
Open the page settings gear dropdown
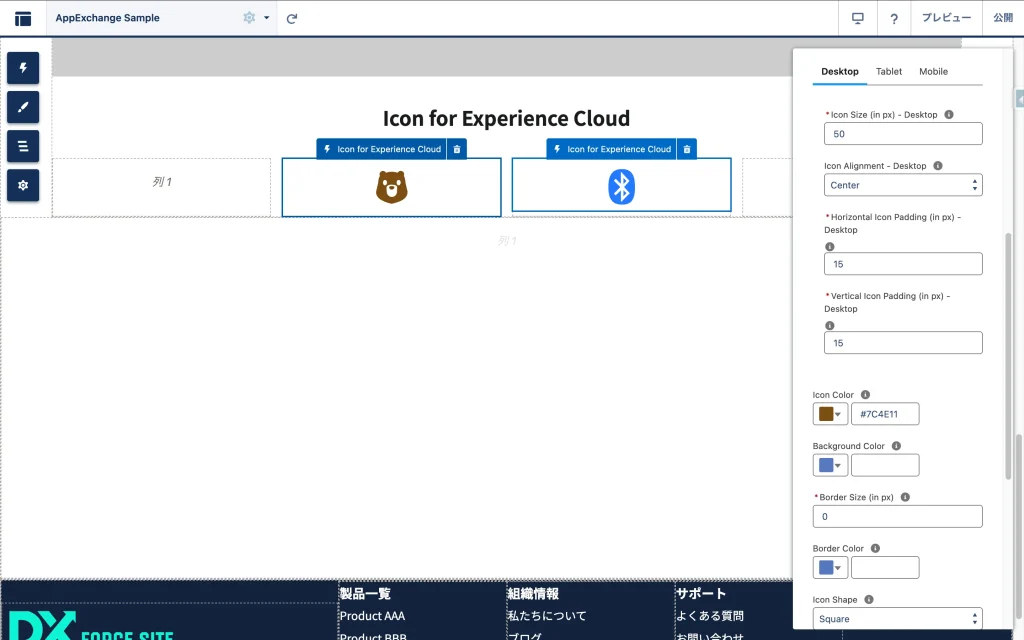255,18
